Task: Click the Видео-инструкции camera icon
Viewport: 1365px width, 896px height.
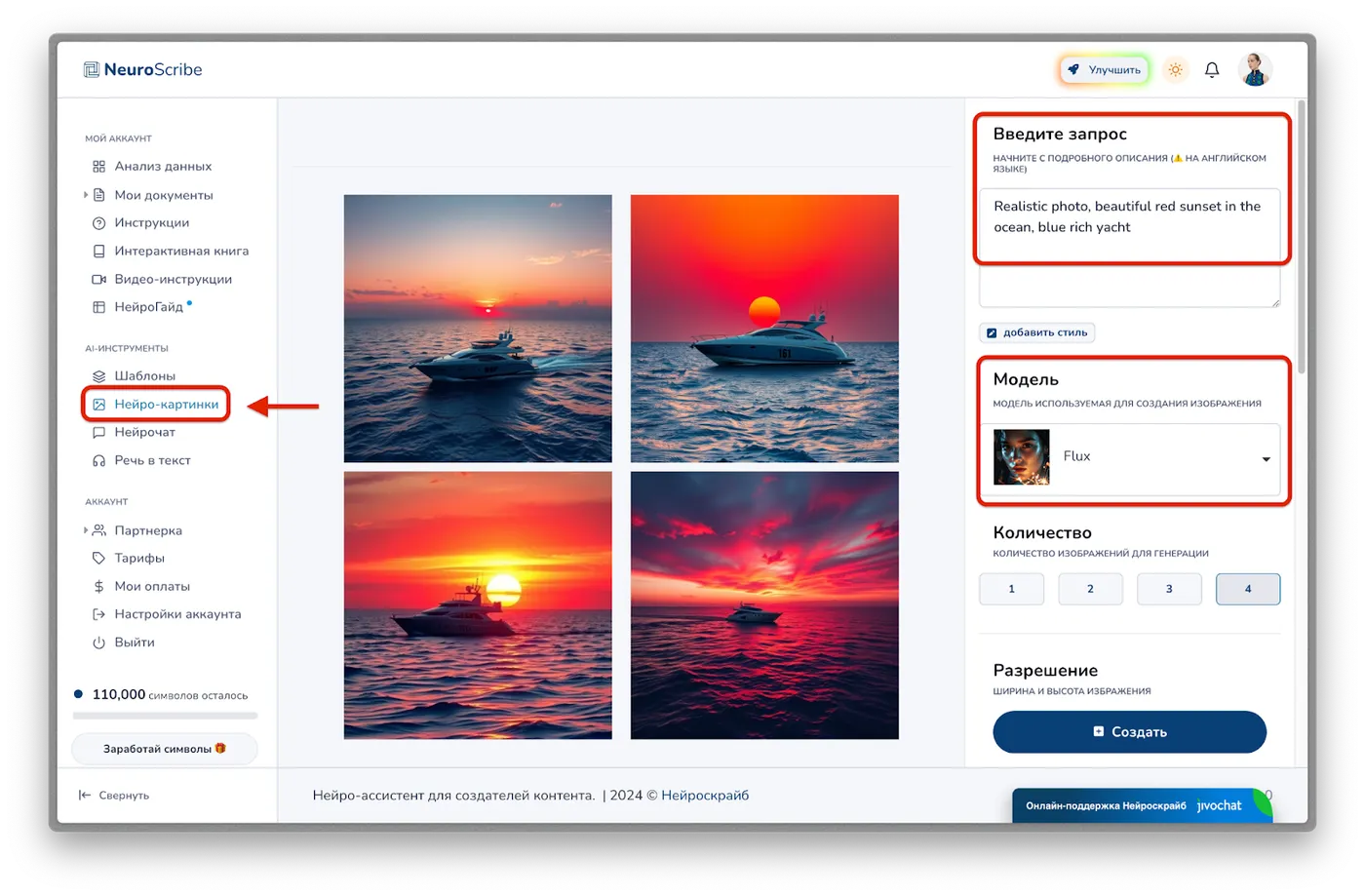Action: pos(98,279)
